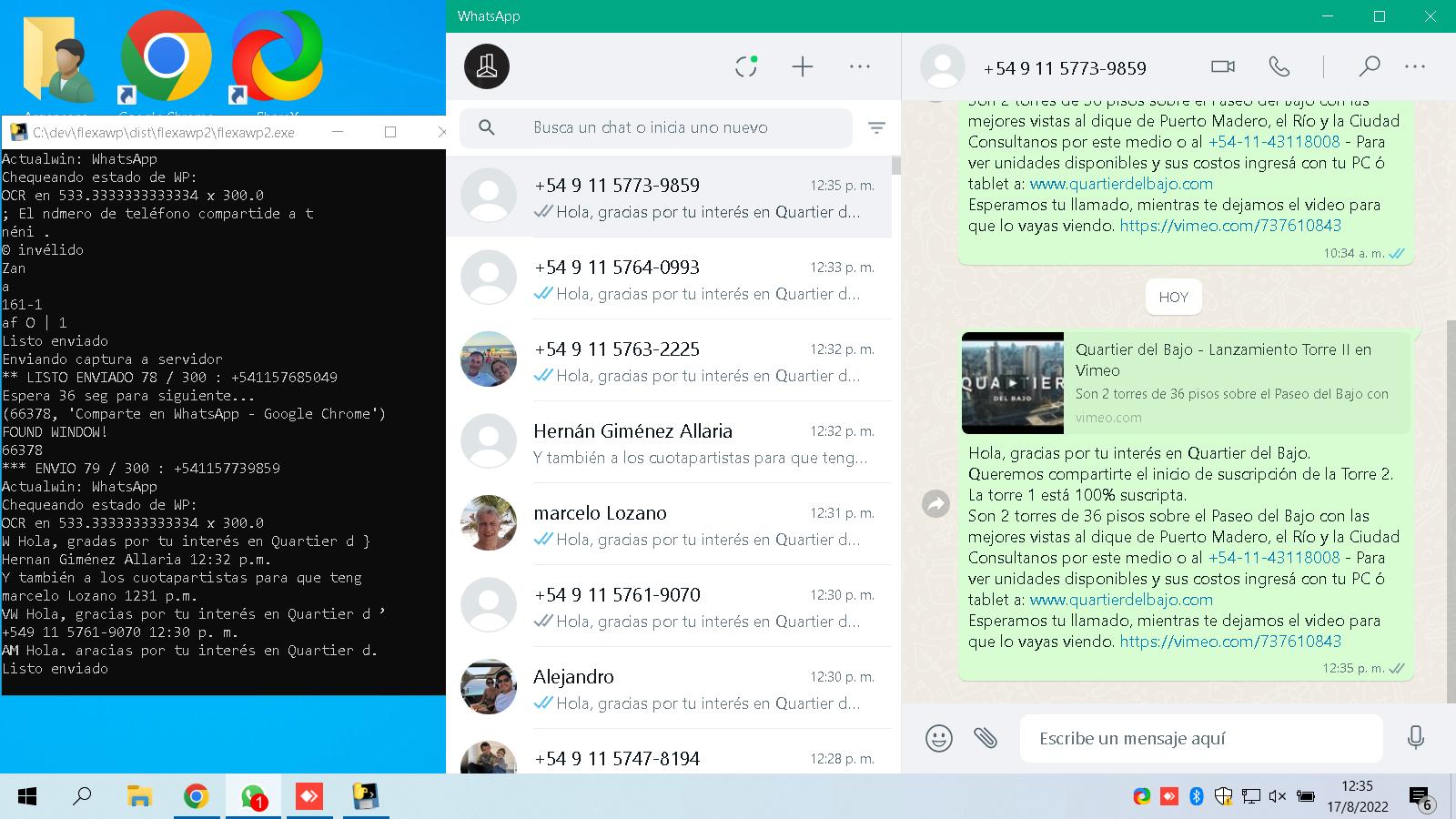Open the multicolor Edge-style desktop shortcut
This screenshot has width=1456, height=819.
click(x=277, y=59)
